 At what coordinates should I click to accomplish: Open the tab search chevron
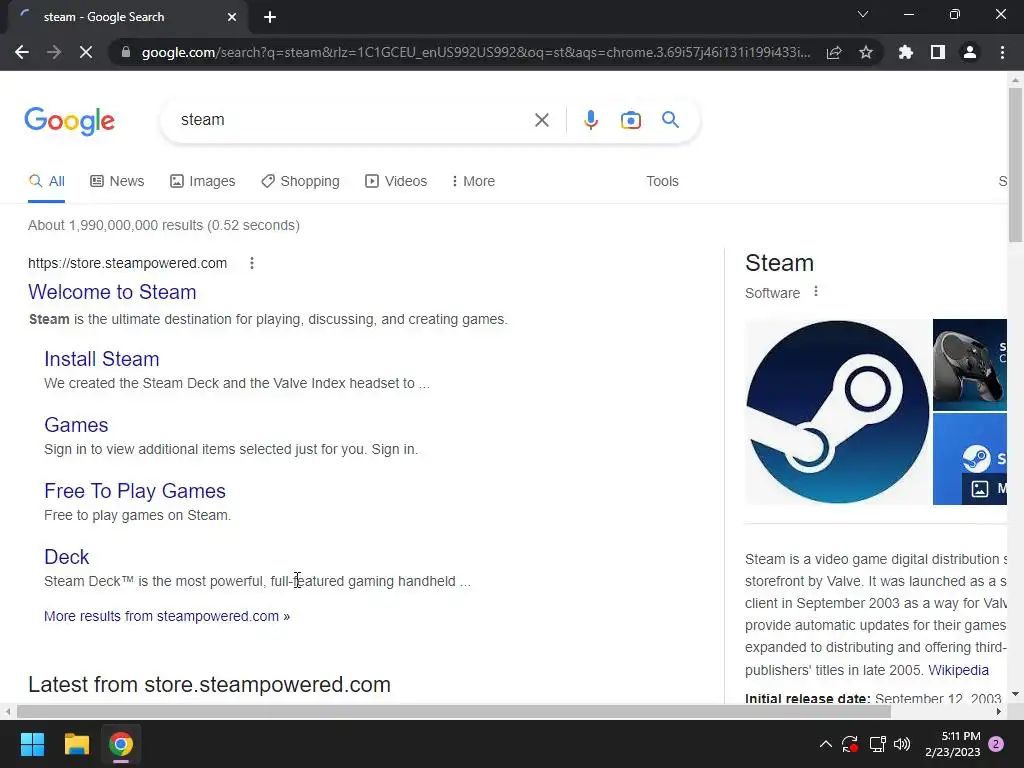pyautogui.click(x=863, y=14)
